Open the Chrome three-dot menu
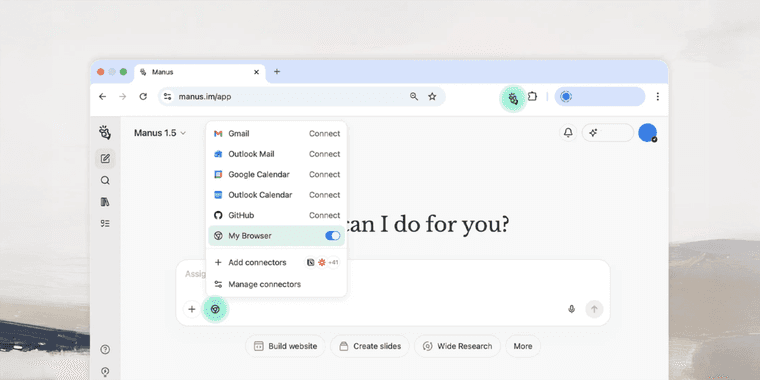This screenshot has width=760, height=380. tap(657, 96)
